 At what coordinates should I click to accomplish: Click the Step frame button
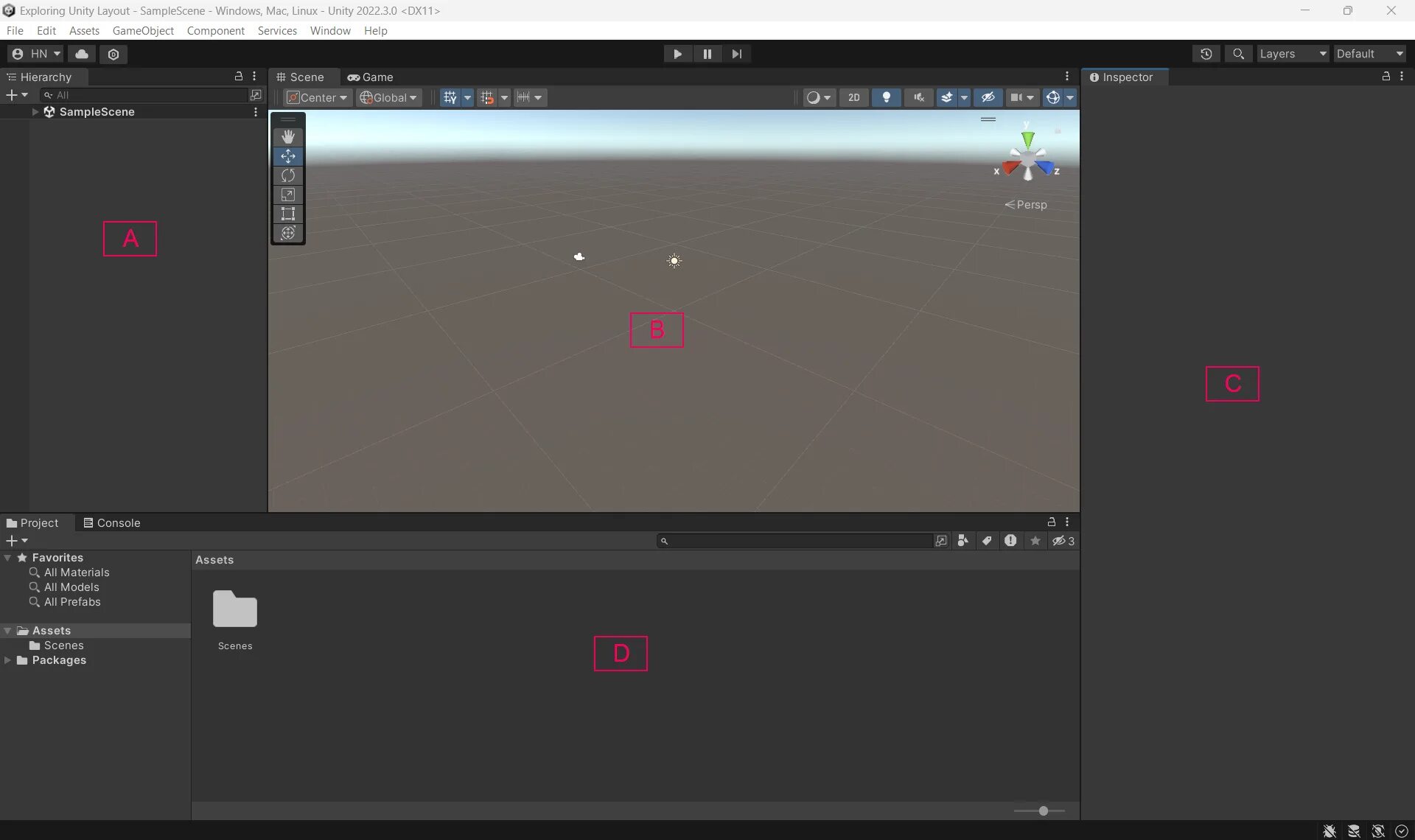736,54
